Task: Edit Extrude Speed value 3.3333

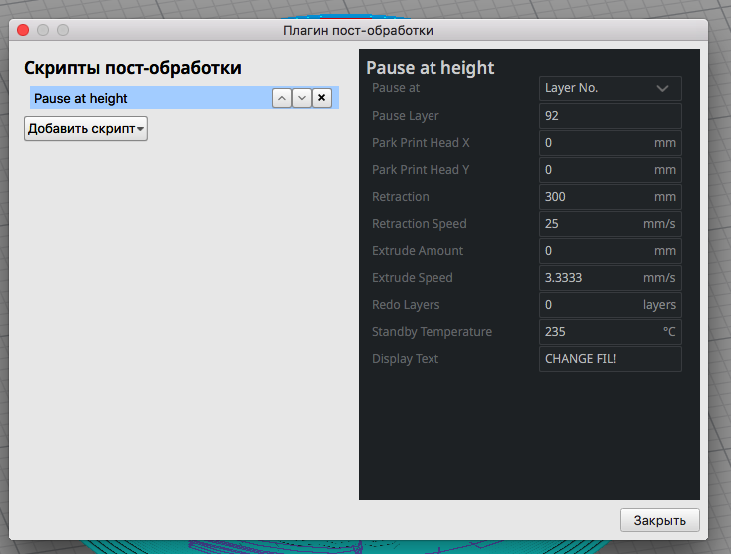Action: 610,278
